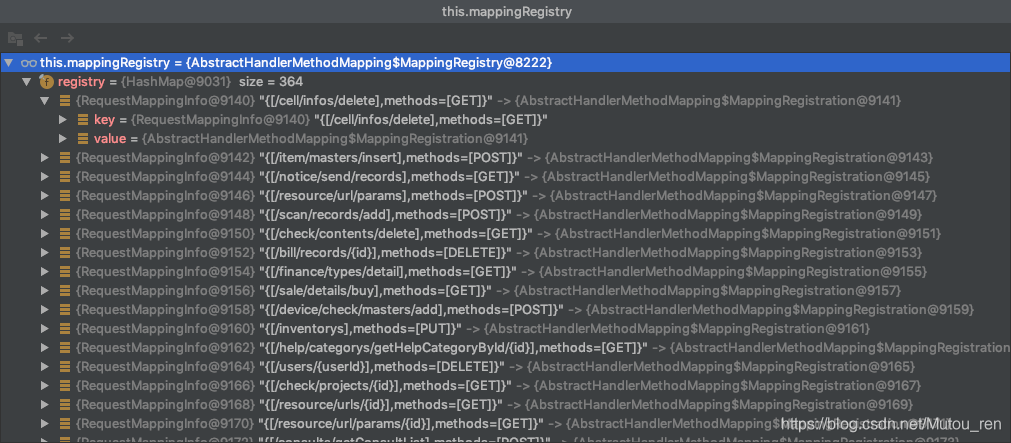Select the this.mappingRegistry root row text
This screenshot has height=443, width=1011.
point(296,63)
